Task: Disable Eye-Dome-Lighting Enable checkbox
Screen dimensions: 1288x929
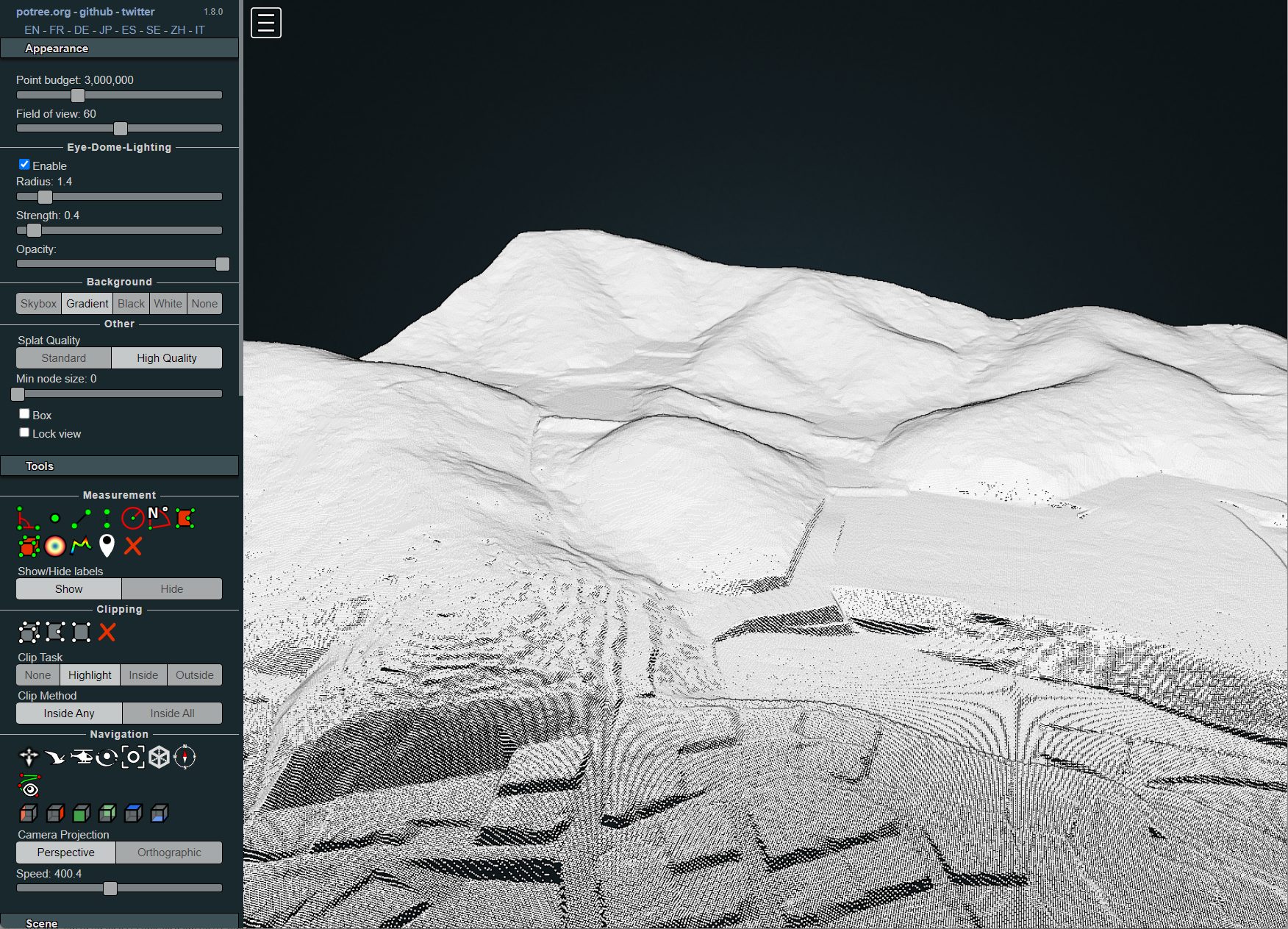Action: tap(24, 165)
